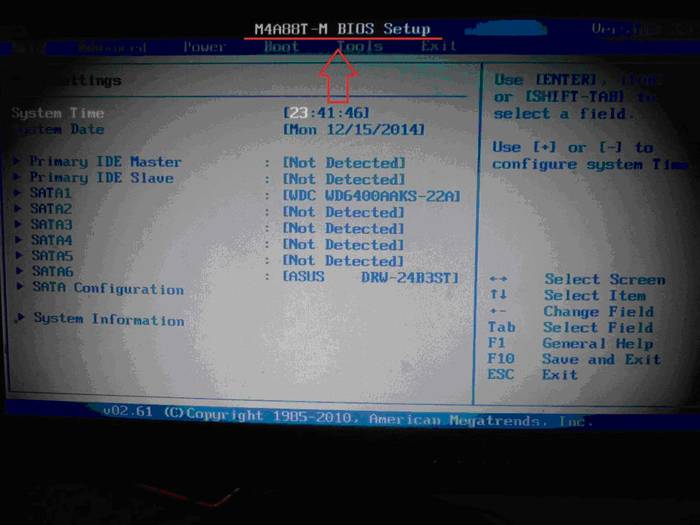Expand the SATA4 entry
Viewport: 700px width, 525px height.
(x=51, y=241)
